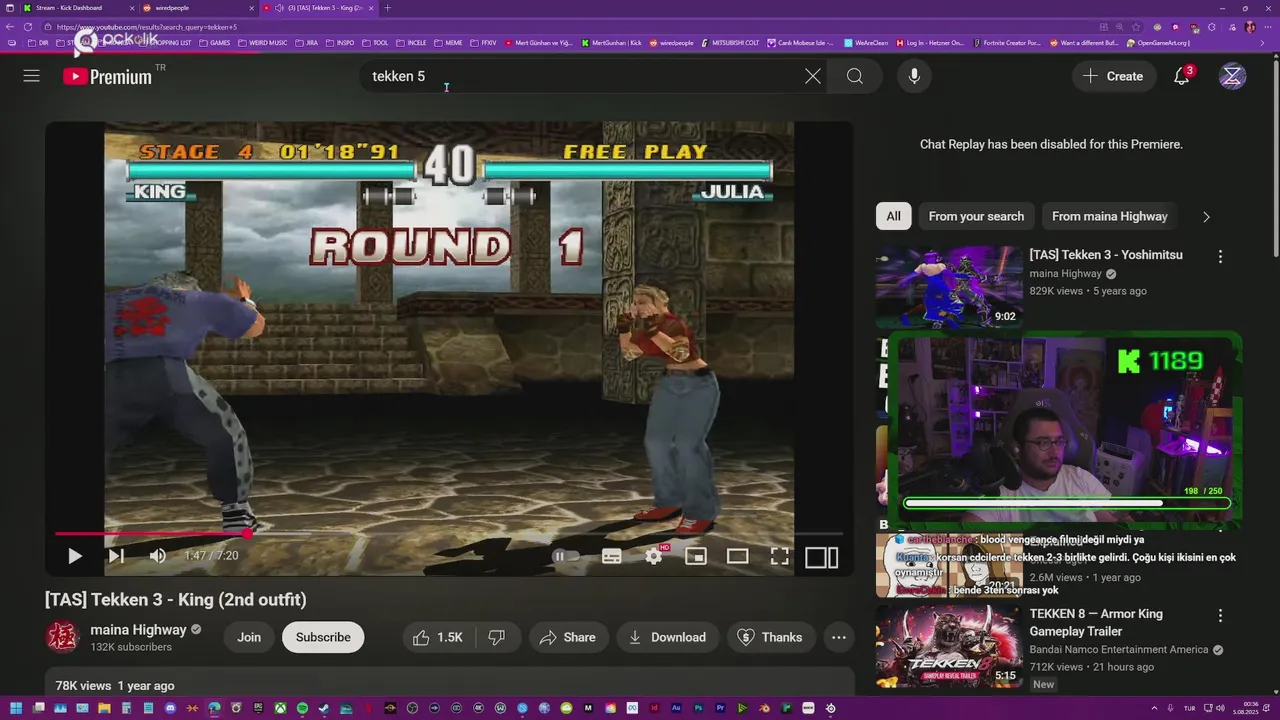Share the Tekken 3 King video
Viewport: 1280px width, 720px height.
567,637
